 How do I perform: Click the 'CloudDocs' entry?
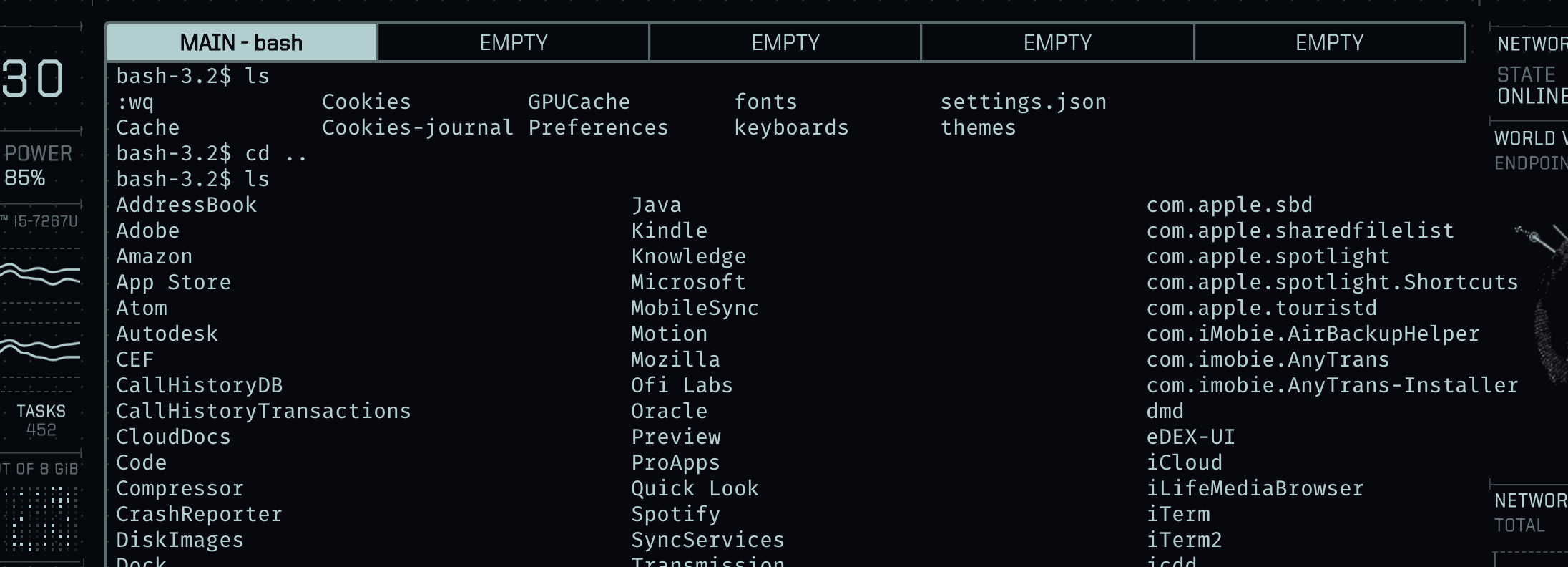pos(174,437)
